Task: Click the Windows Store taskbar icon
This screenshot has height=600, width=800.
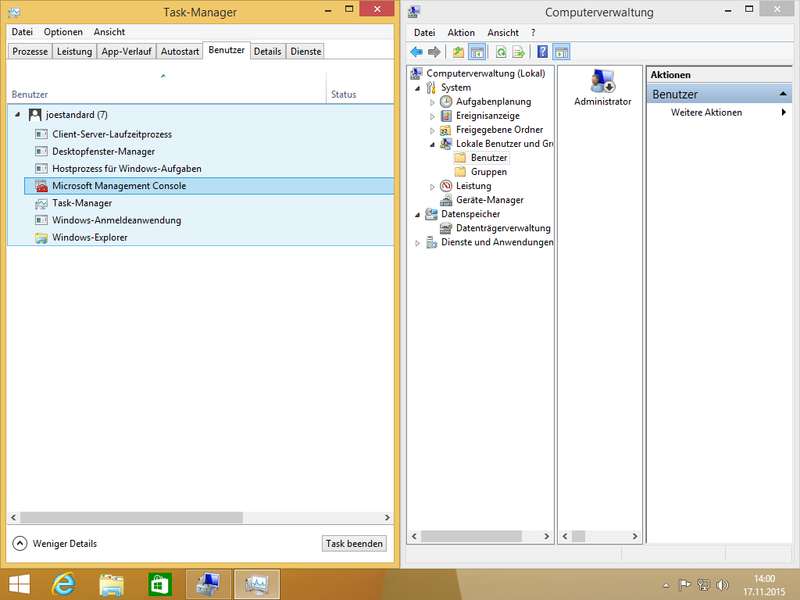Action: coord(160,583)
